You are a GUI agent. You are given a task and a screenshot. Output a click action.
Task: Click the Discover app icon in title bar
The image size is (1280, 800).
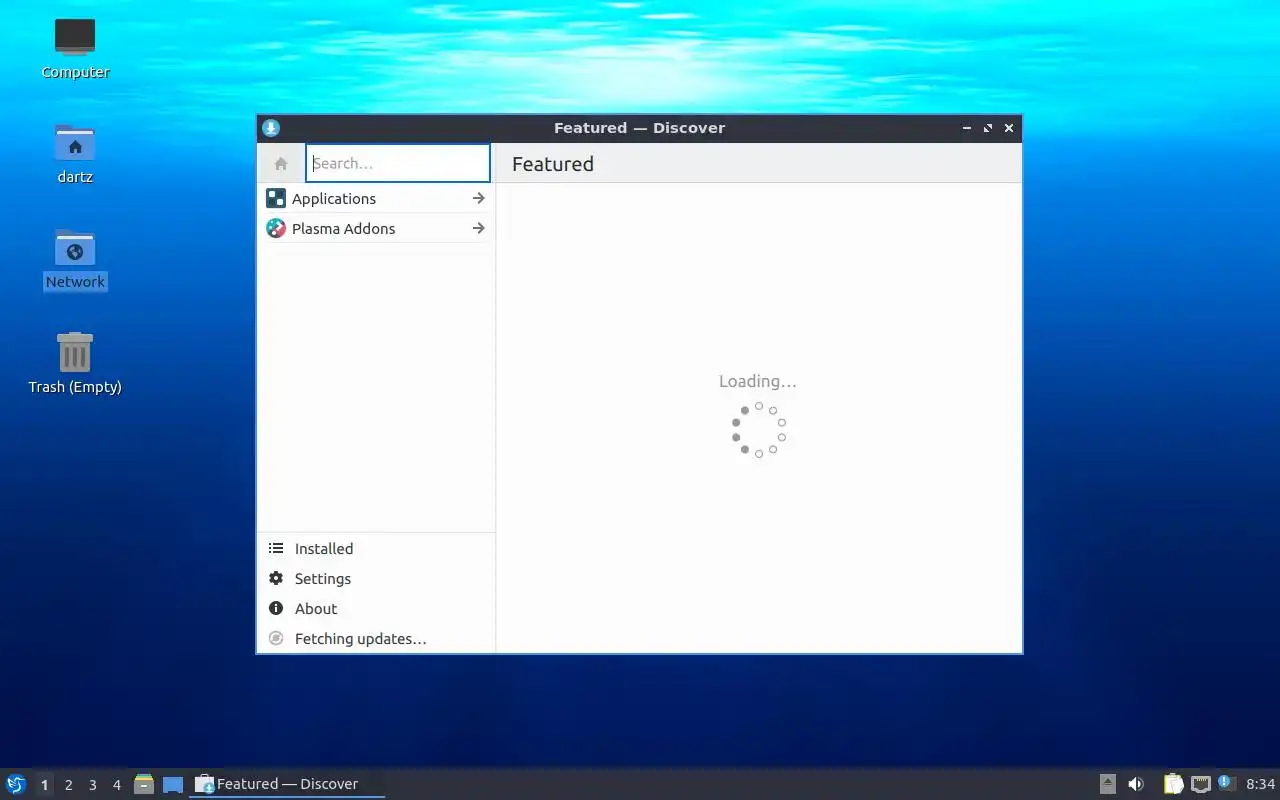[x=271, y=128]
